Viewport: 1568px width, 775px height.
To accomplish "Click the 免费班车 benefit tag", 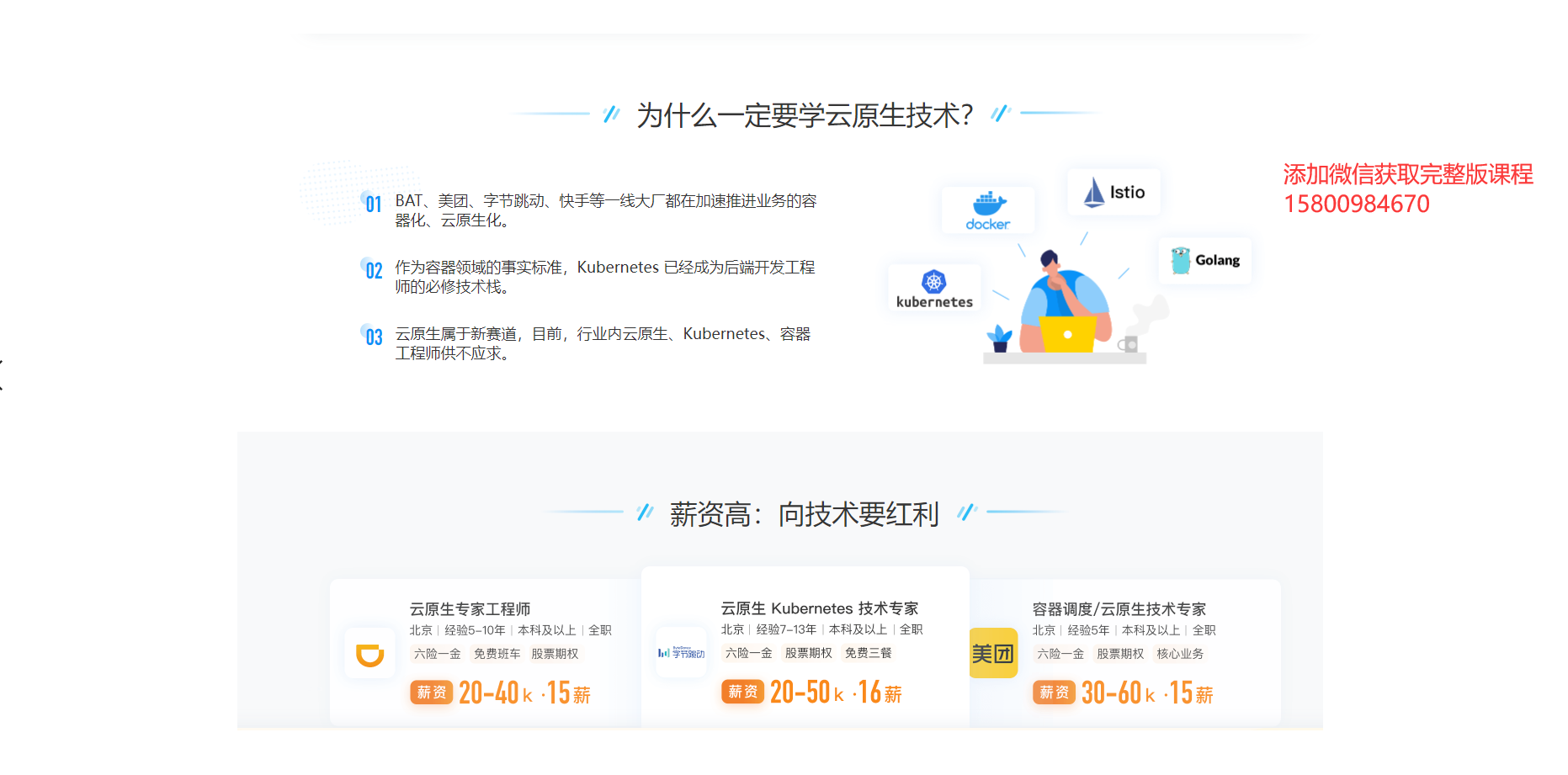I will [x=497, y=654].
